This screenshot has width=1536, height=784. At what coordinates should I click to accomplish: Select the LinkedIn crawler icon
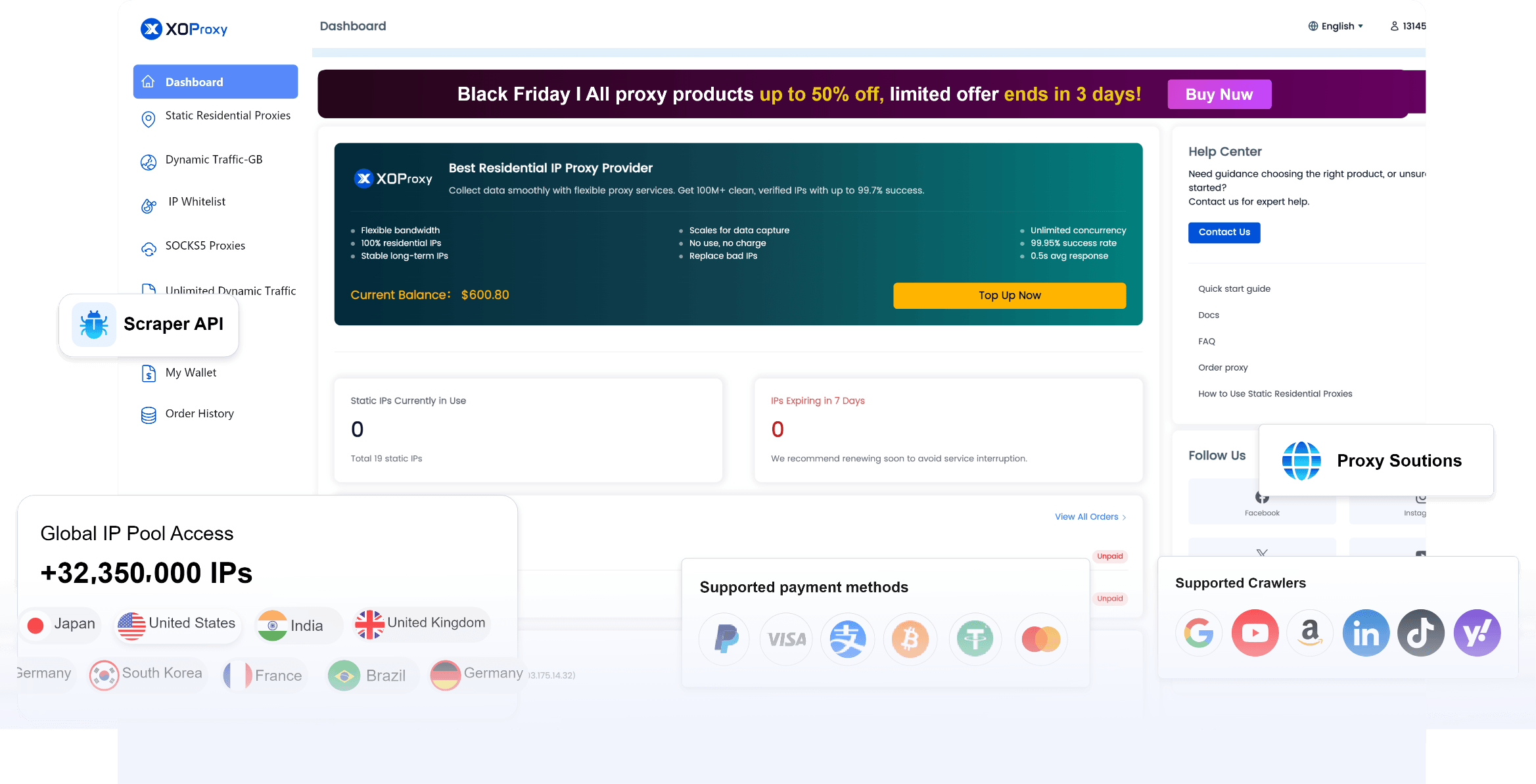1366,633
